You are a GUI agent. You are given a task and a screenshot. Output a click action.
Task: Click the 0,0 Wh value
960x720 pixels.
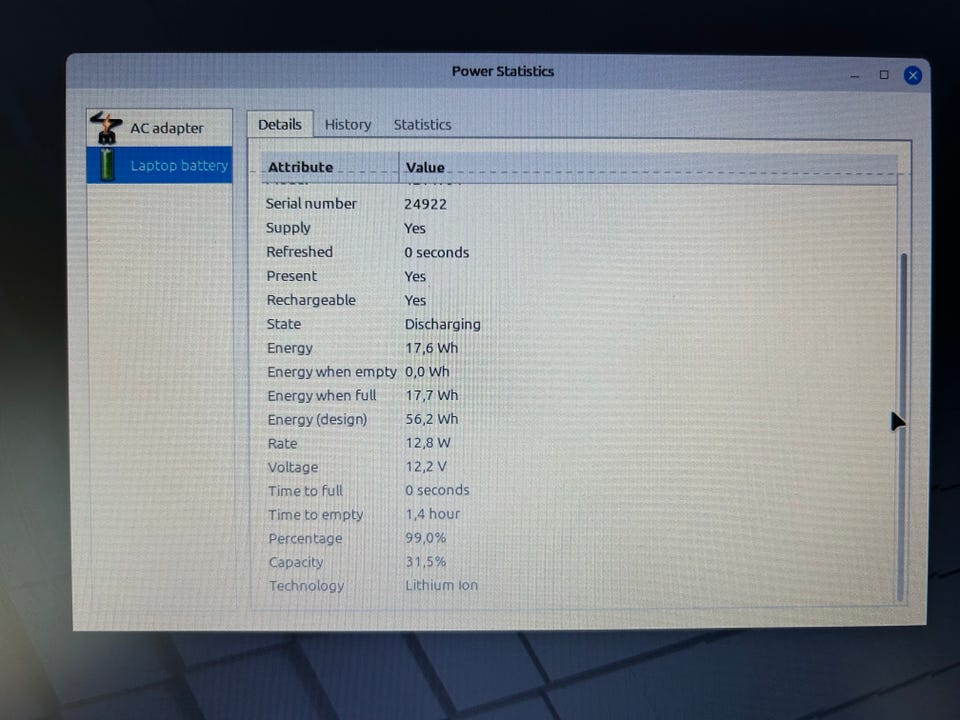point(427,372)
